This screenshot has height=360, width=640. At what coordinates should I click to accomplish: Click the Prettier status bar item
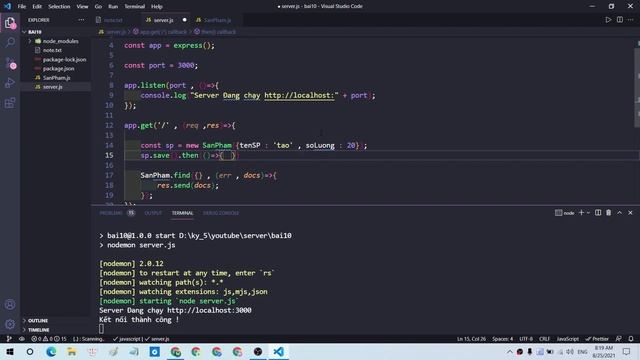click(597, 339)
